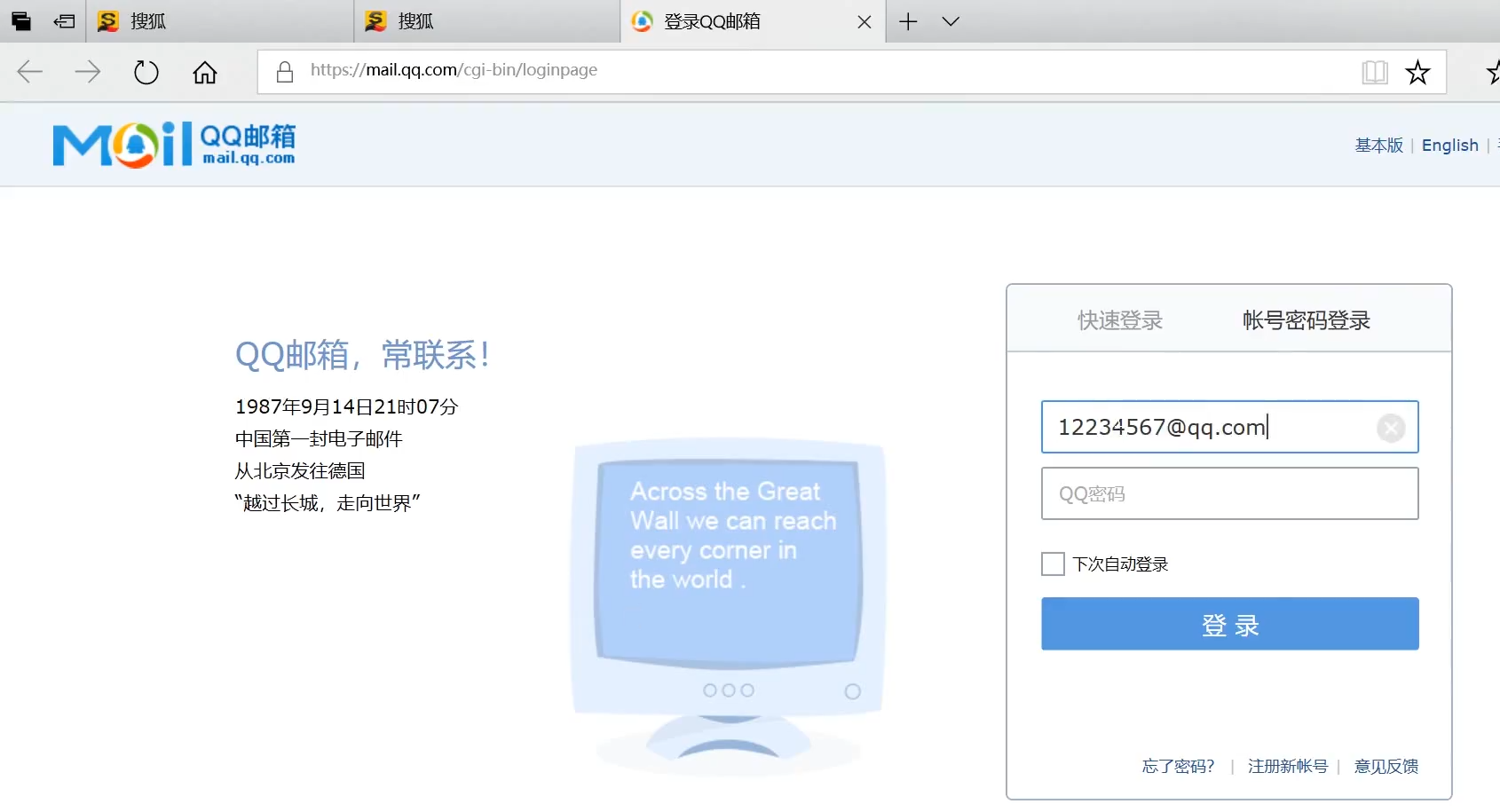1500x812 pixels.
Task: Switch to the first 搜狐 tab
Action: pyautogui.click(x=219, y=21)
